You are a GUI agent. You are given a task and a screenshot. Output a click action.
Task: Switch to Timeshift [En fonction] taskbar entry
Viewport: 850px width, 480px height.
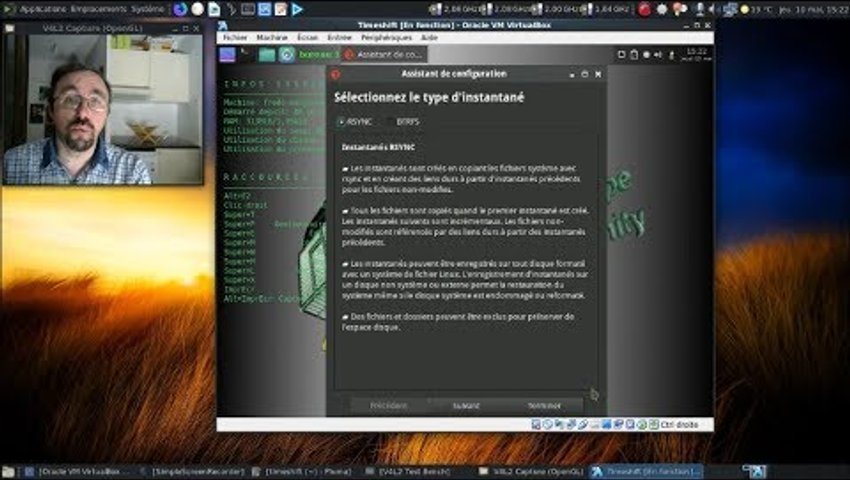(647, 471)
